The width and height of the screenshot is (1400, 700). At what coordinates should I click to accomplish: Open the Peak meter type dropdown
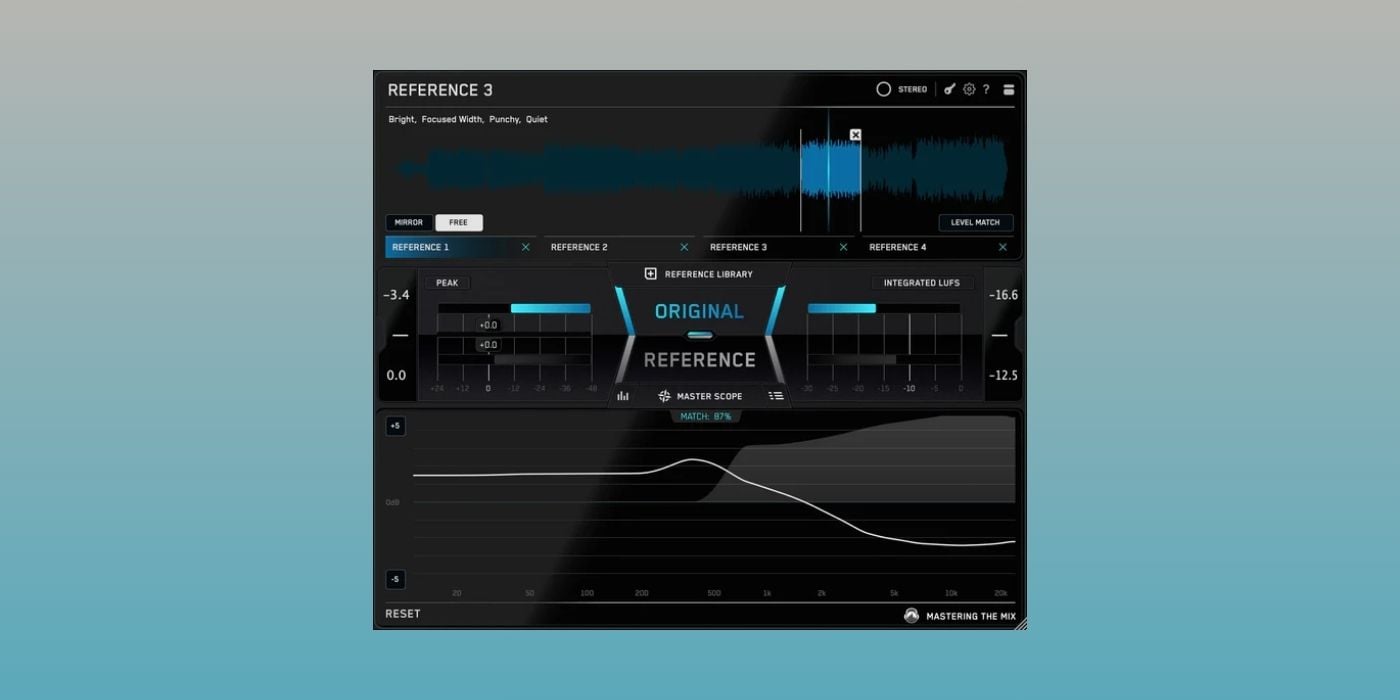[447, 283]
